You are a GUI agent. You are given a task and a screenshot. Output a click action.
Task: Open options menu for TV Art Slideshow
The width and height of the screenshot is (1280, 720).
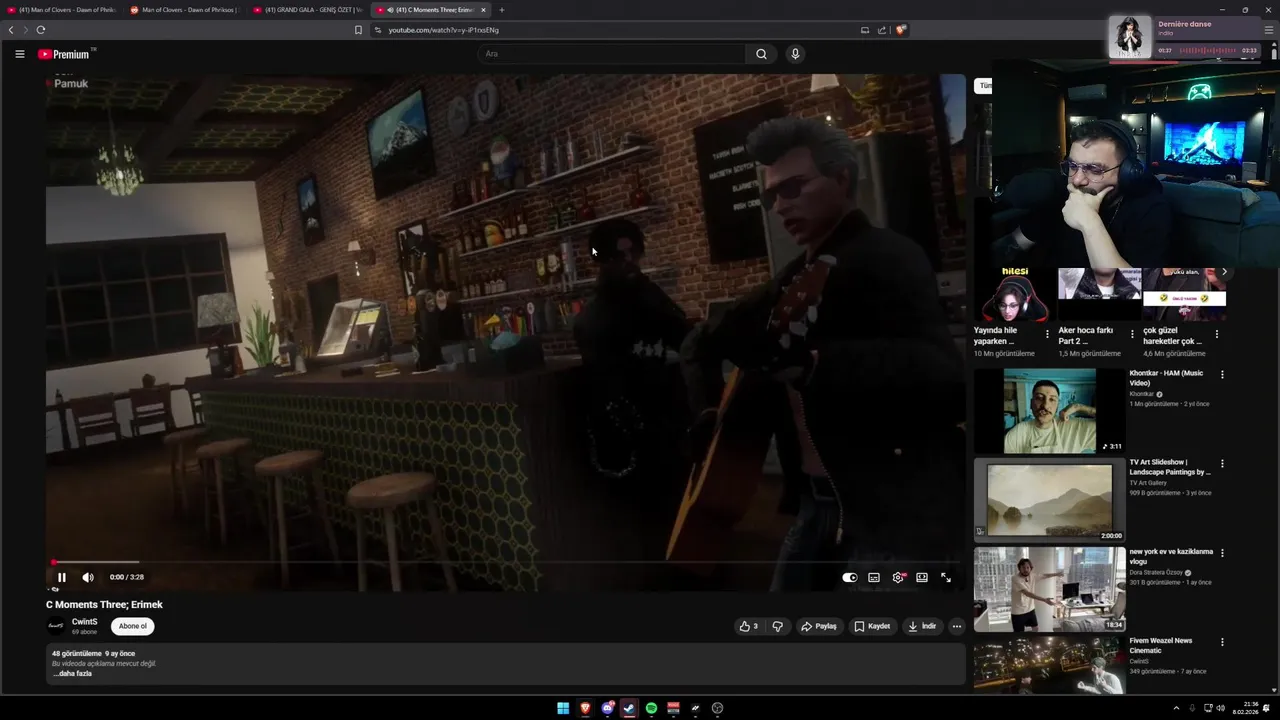[x=1222, y=464]
